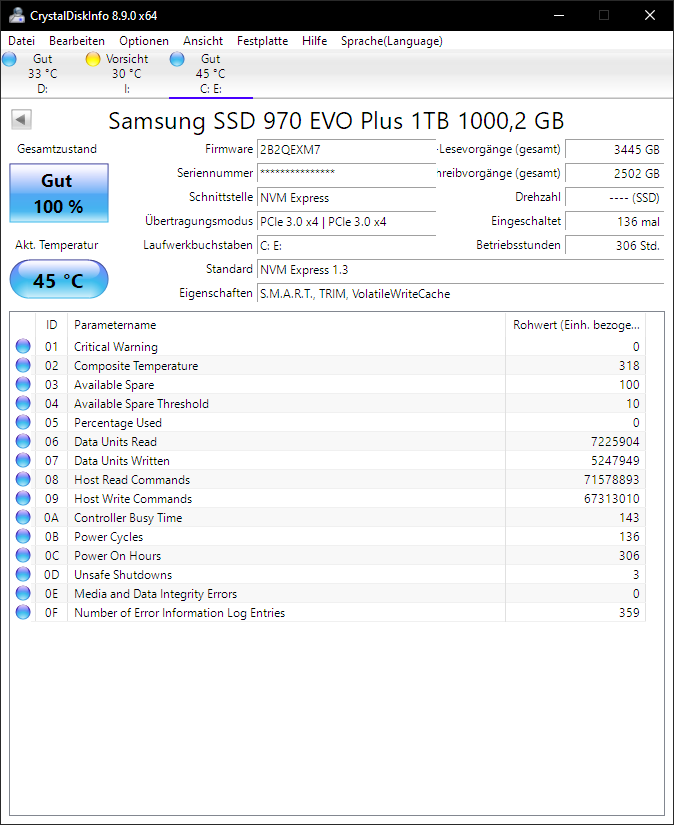Click status orb of Host Write Commands row

click(23, 498)
